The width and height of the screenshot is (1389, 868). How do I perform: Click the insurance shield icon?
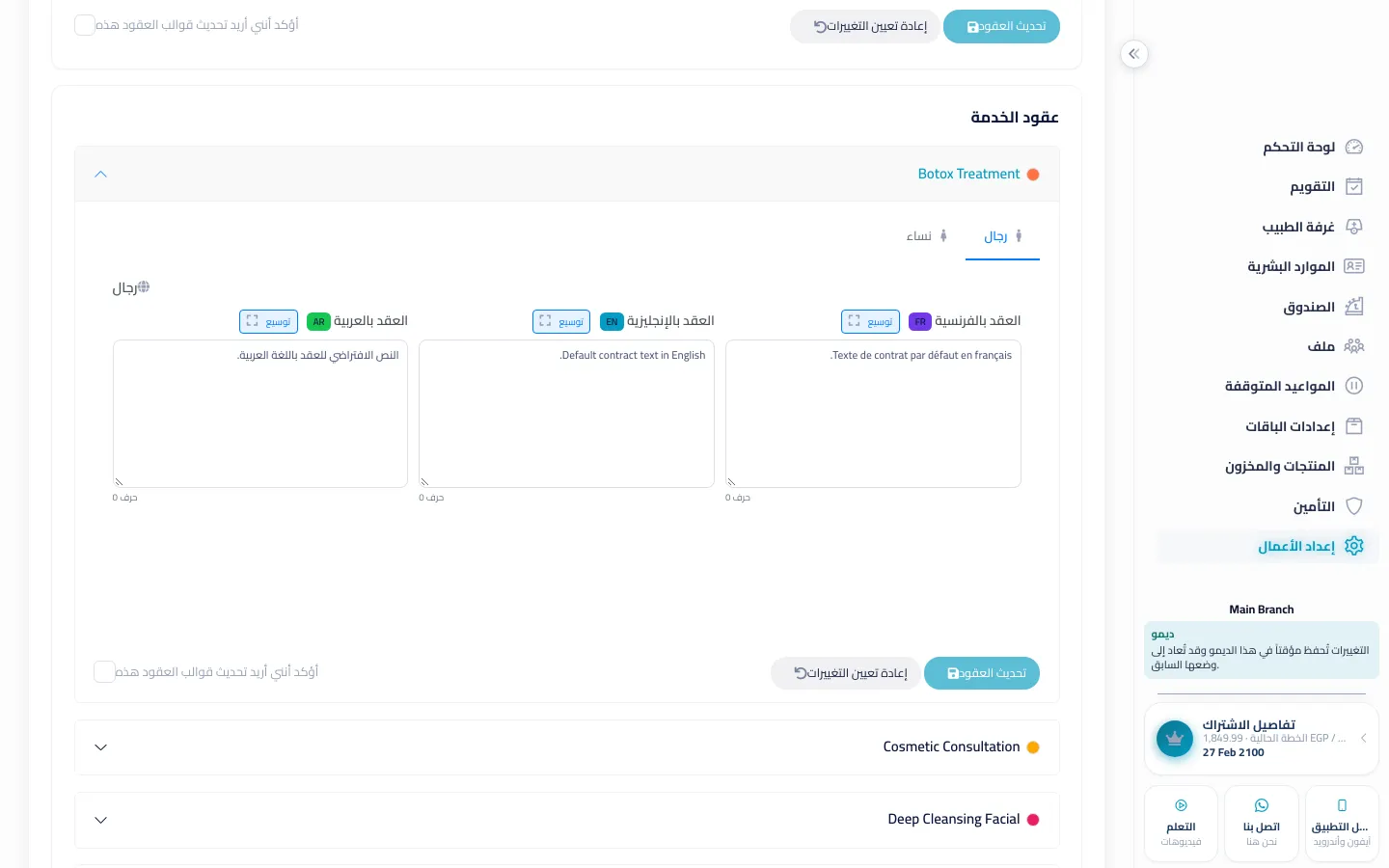tap(1354, 506)
